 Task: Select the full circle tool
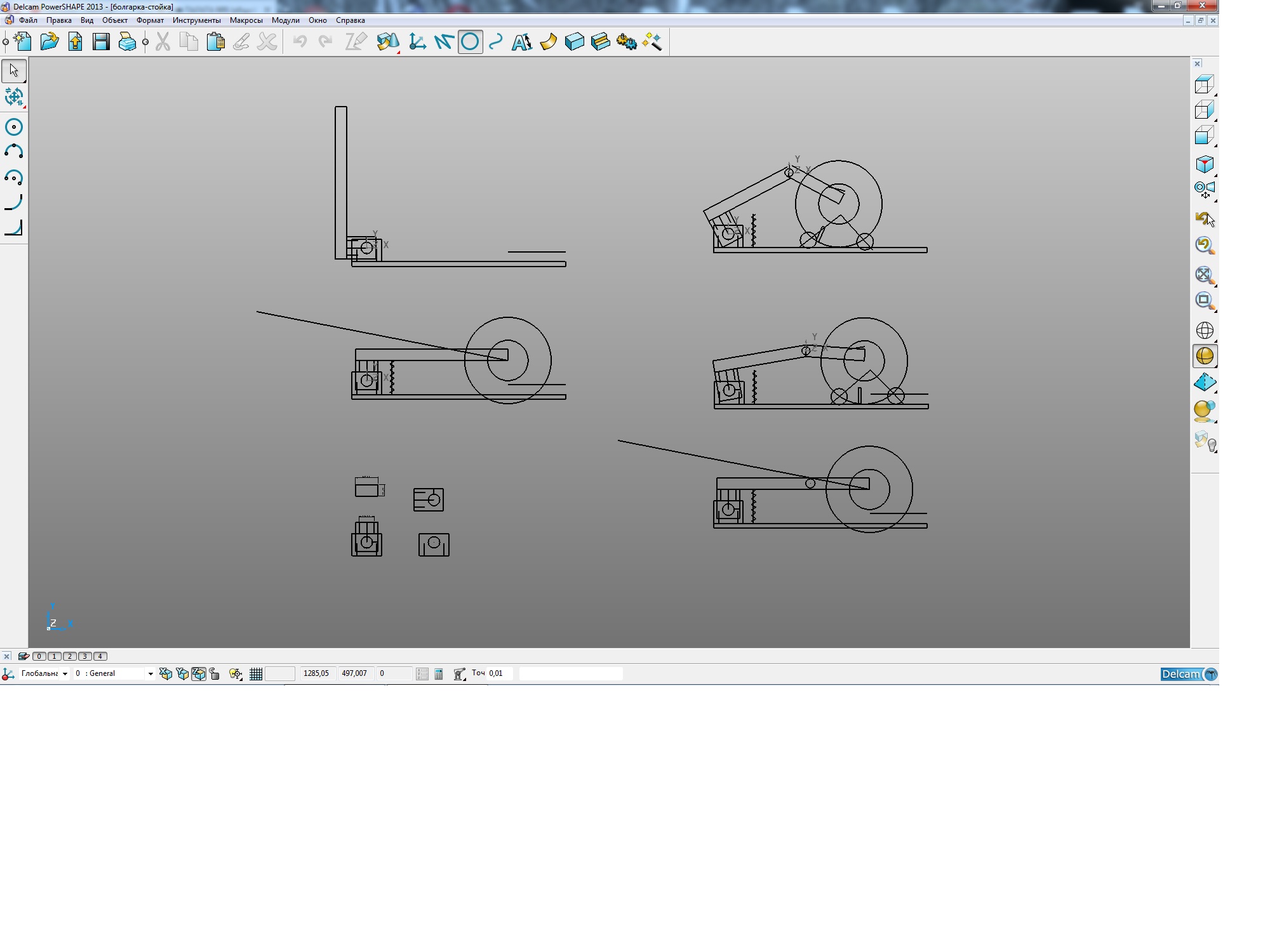tap(13, 127)
